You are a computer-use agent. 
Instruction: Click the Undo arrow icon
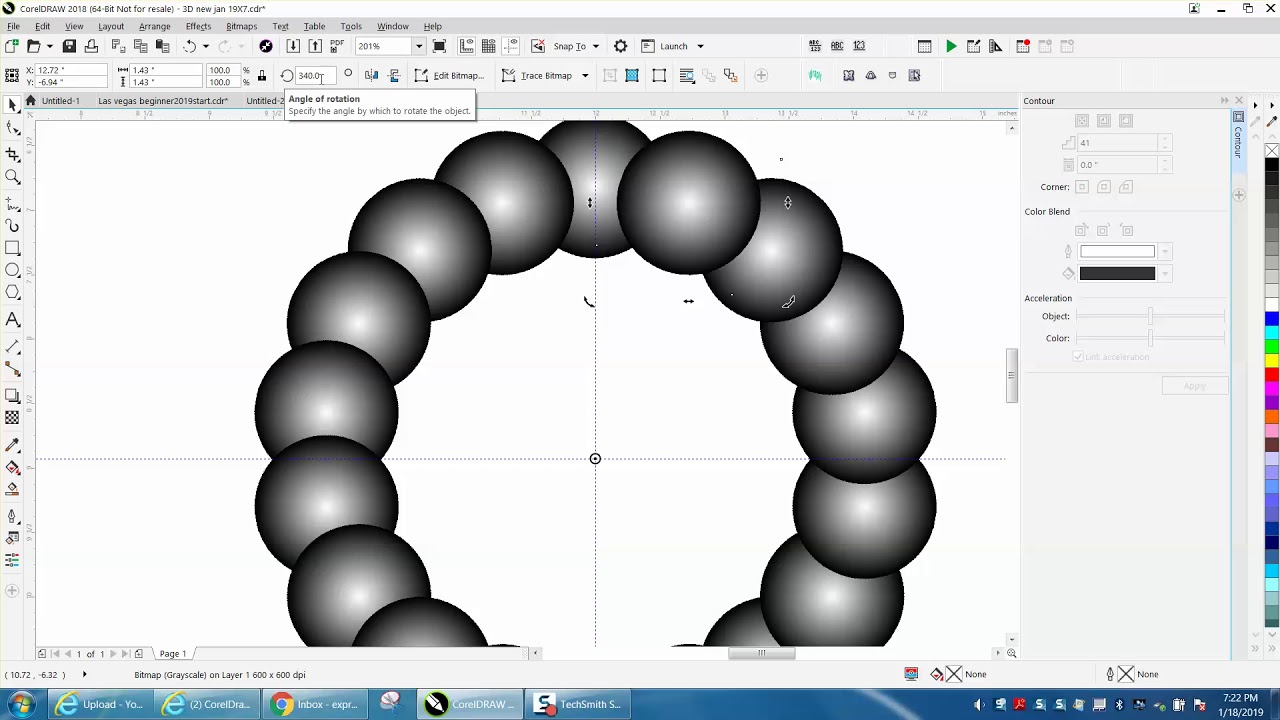tap(189, 46)
